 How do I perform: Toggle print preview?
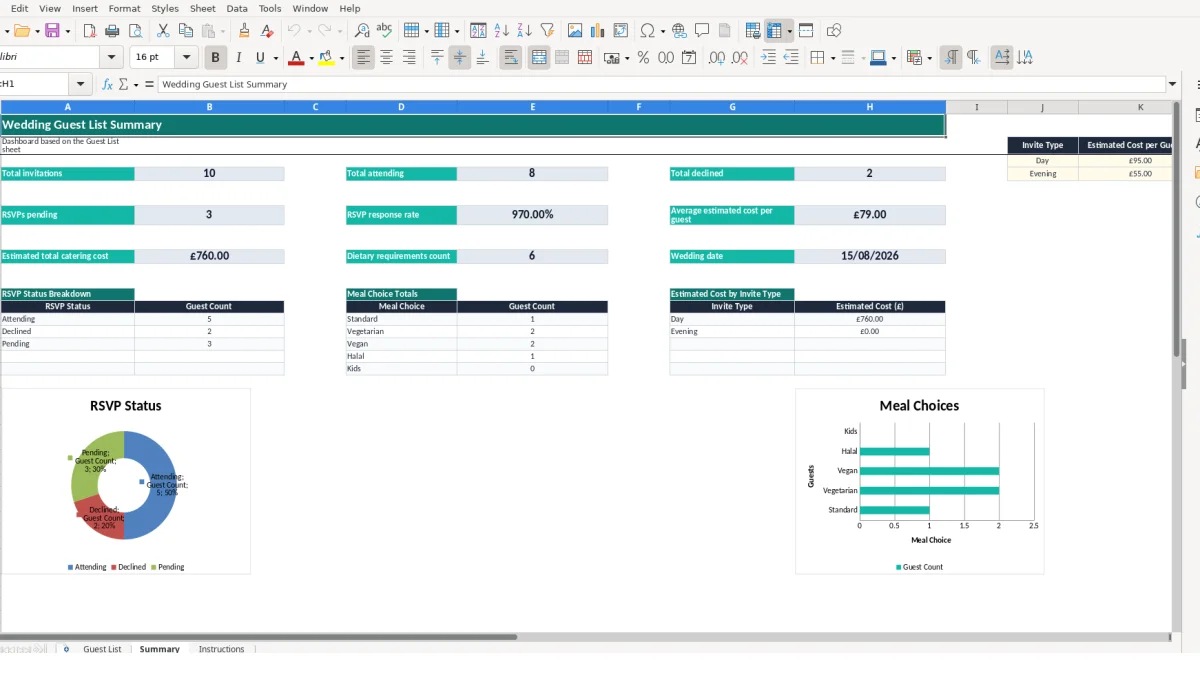click(x=136, y=31)
